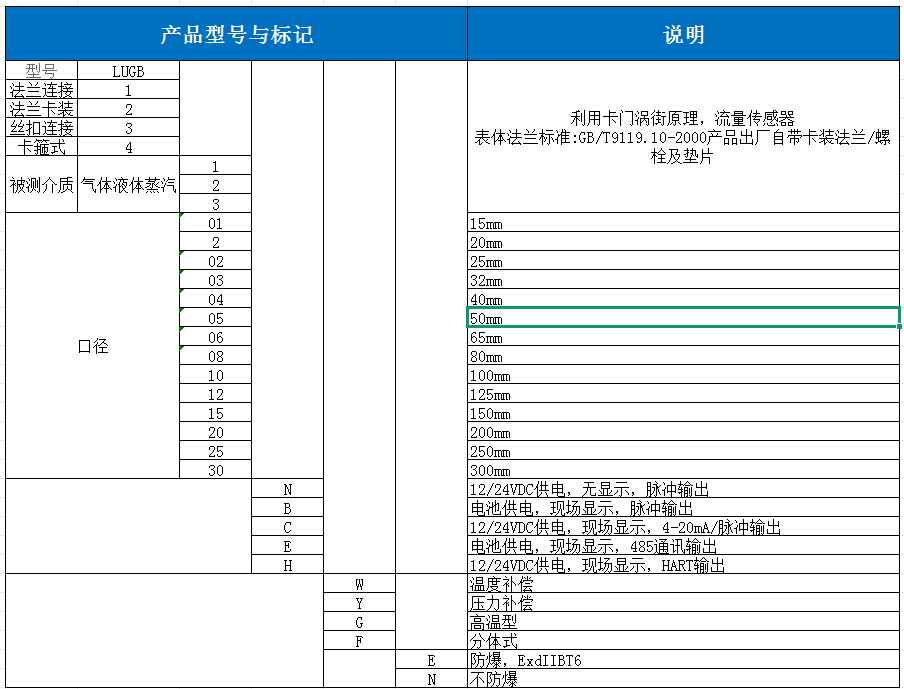Click the 15mm description cell

(x=600, y=223)
